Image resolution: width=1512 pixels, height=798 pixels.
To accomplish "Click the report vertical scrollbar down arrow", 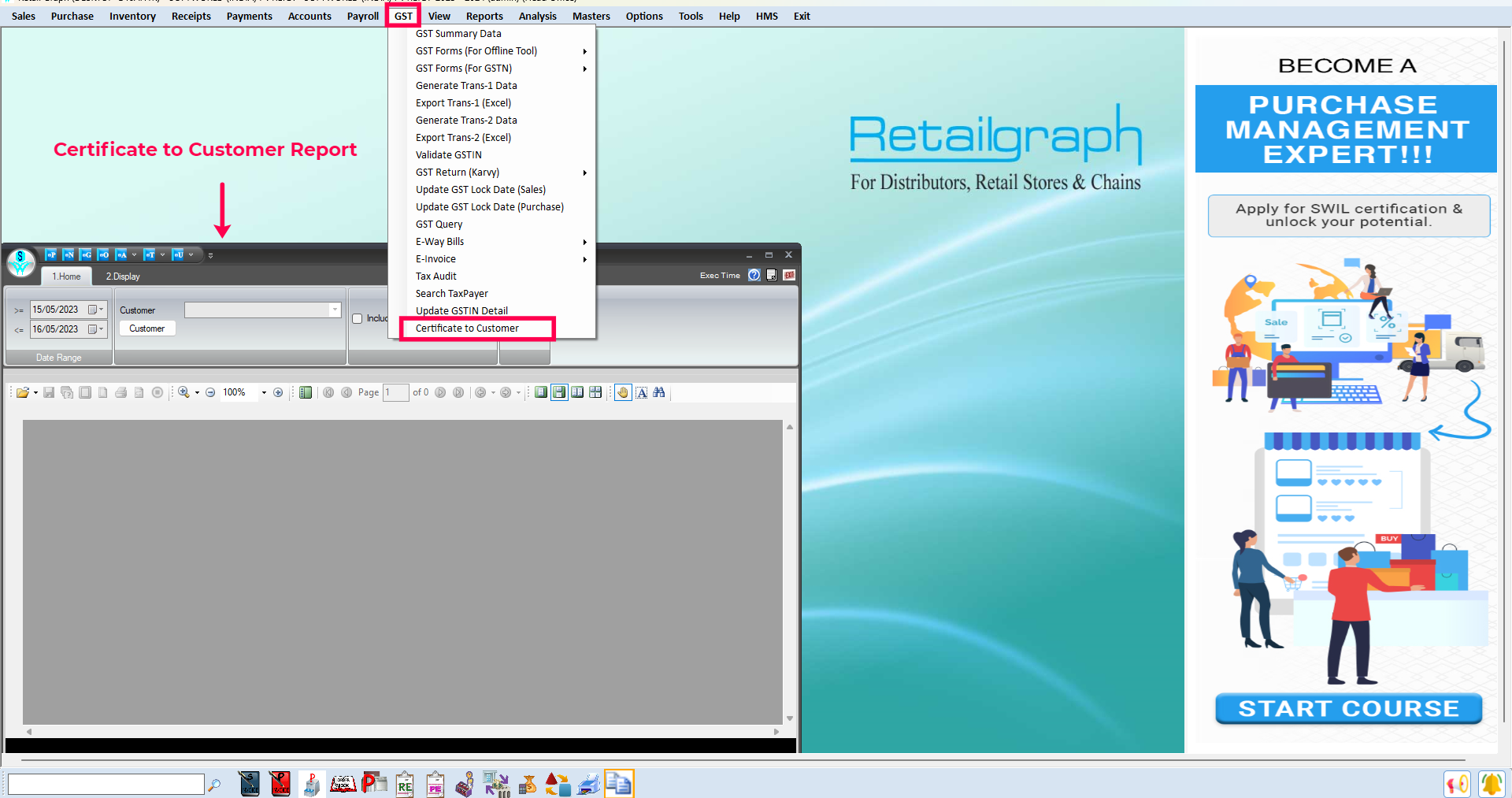I will tap(789, 718).
